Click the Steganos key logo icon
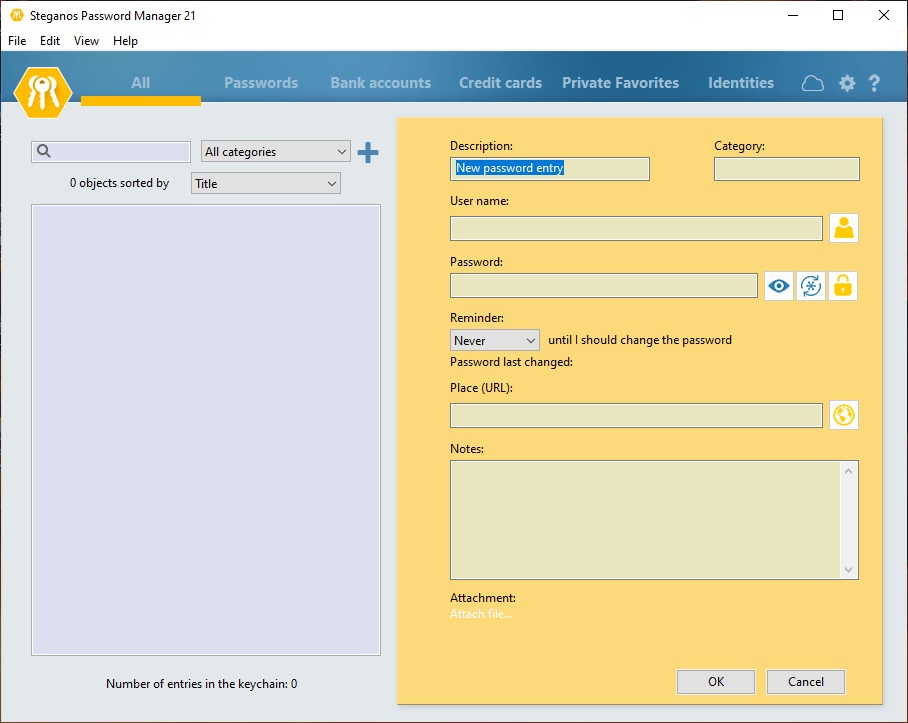Viewport: 908px width, 723px height. pos(42,91)
